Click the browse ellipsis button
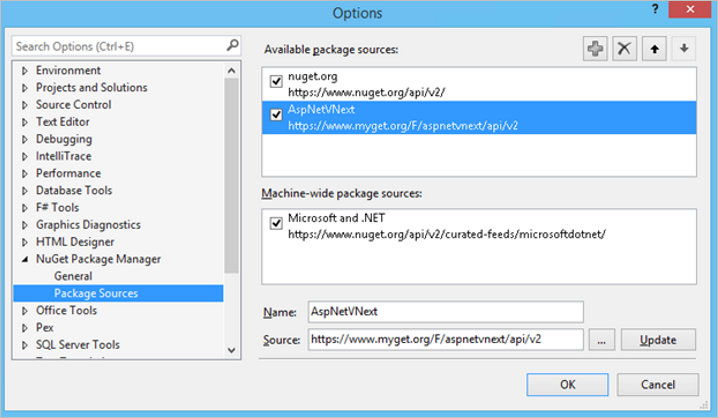 [x=602, y=340]
